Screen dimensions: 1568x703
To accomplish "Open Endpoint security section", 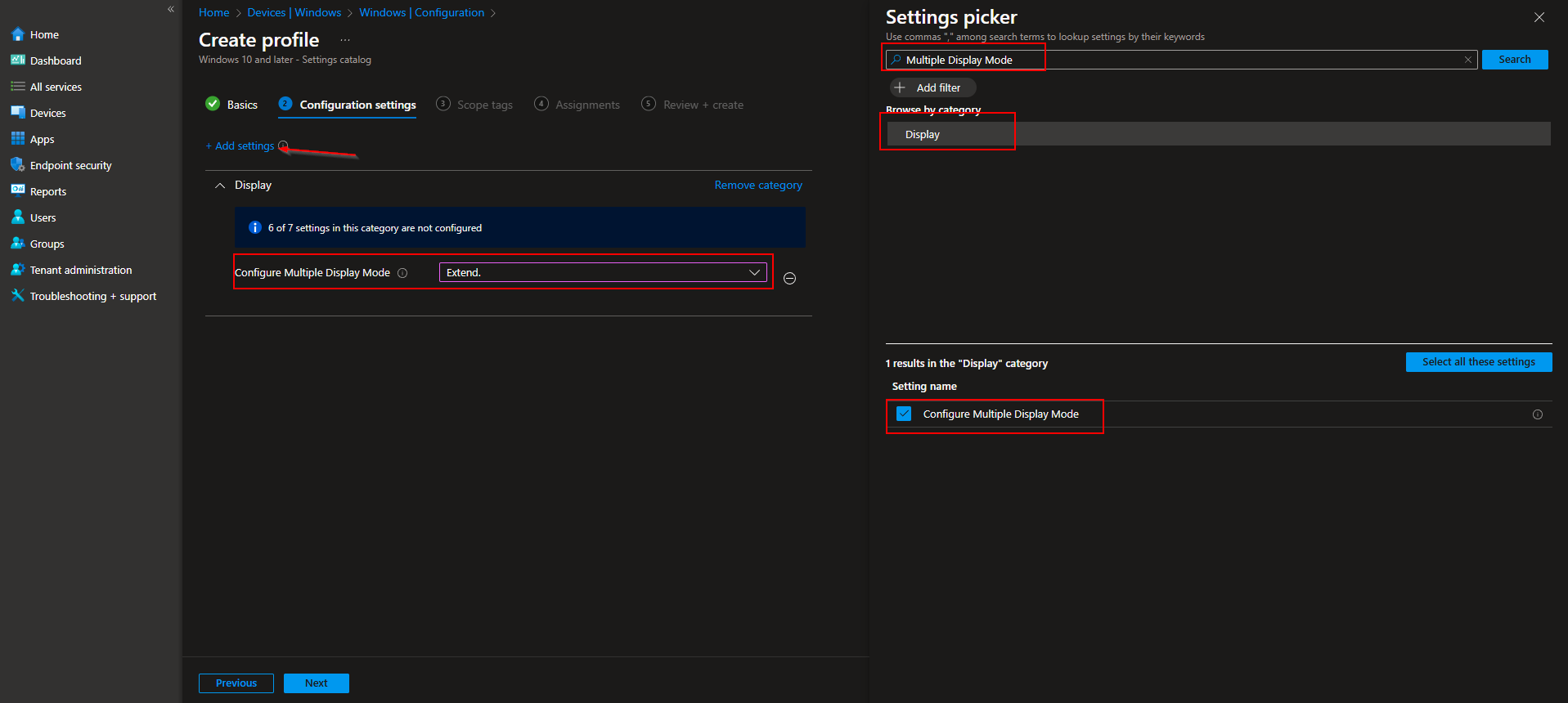I will 70,165.
